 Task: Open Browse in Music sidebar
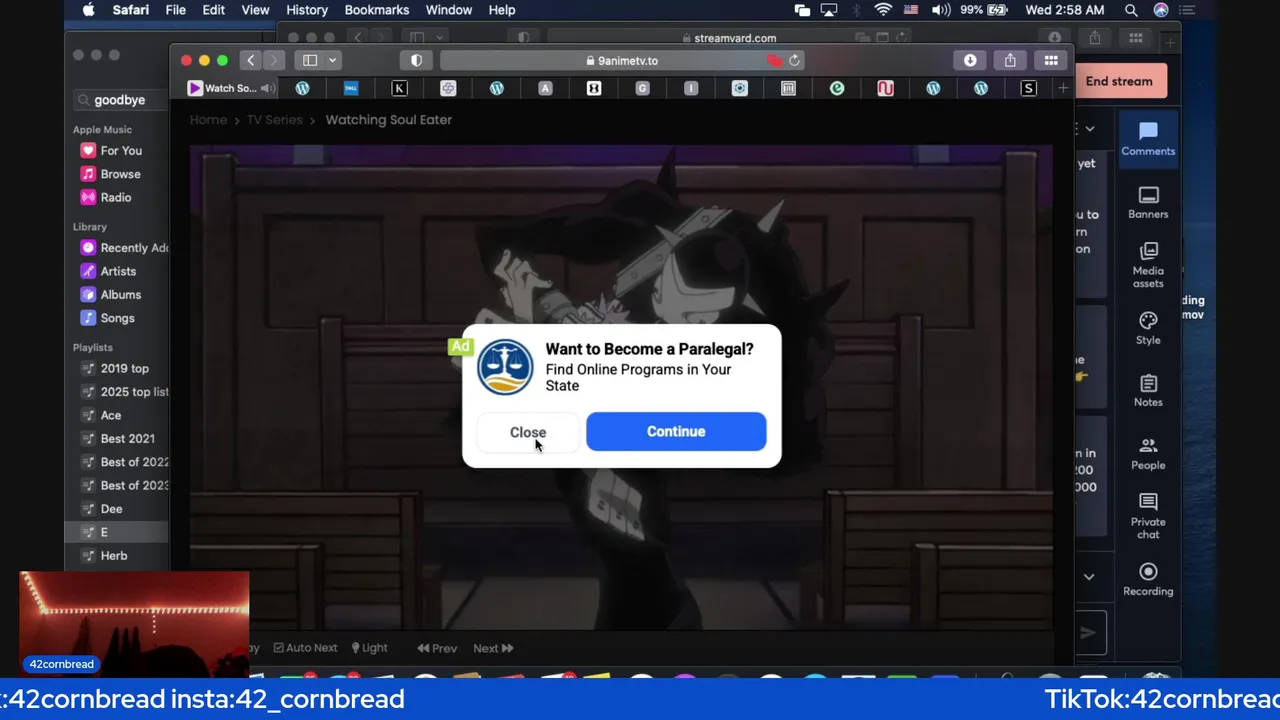pyautogui.click(x=120, y=174)
